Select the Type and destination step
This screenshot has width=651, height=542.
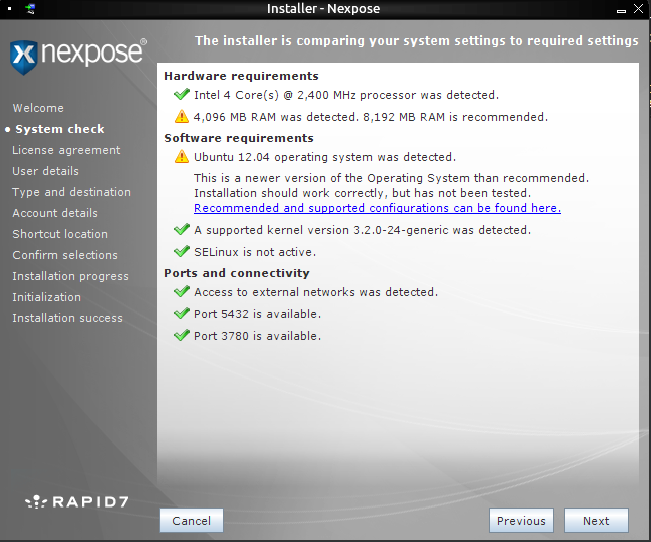point(71,192)
